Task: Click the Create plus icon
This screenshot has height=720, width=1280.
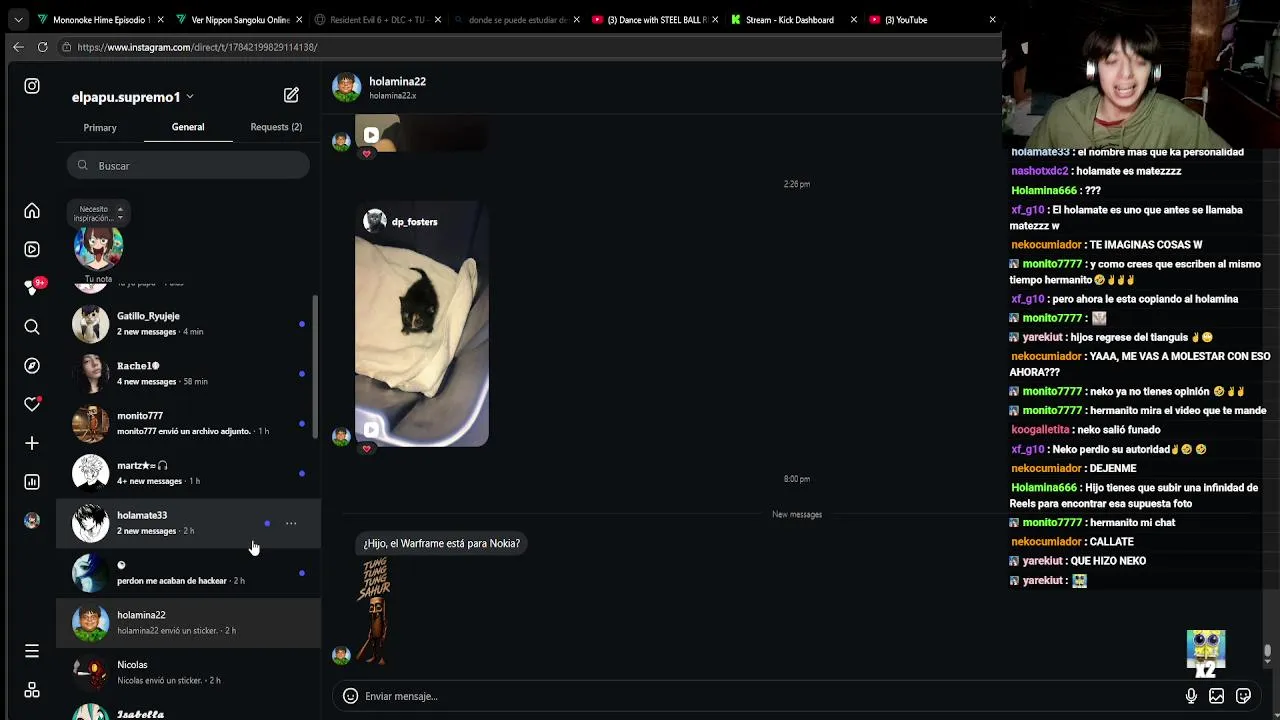Action: [32, 443]
